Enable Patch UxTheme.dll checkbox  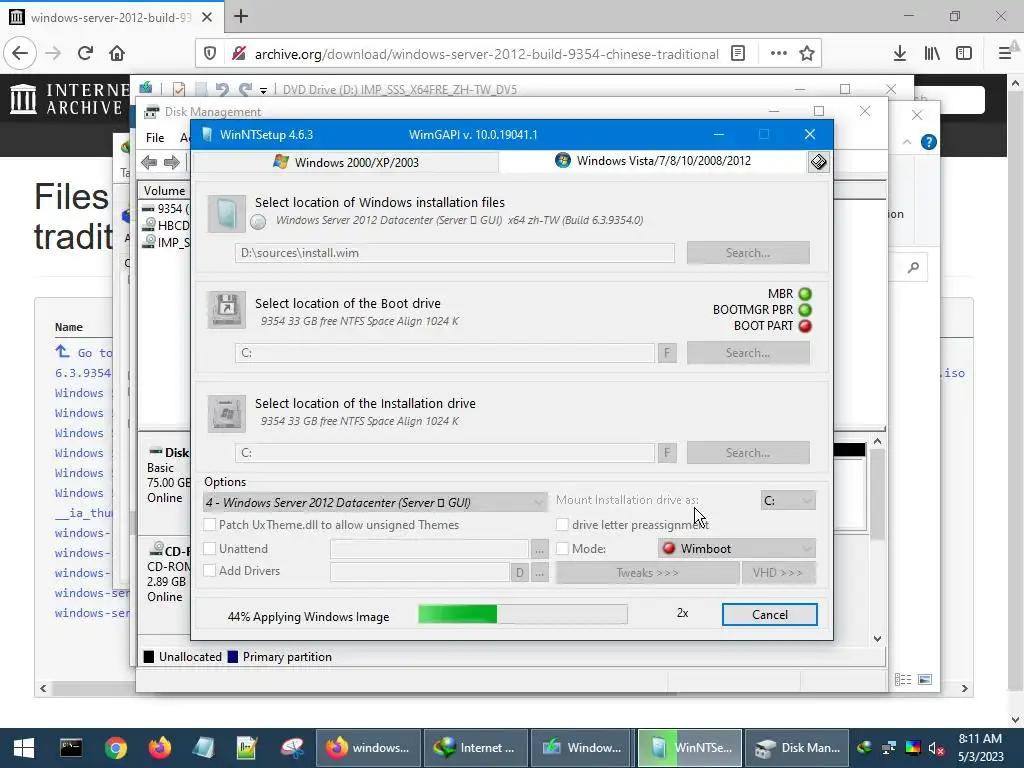point(210,524)
